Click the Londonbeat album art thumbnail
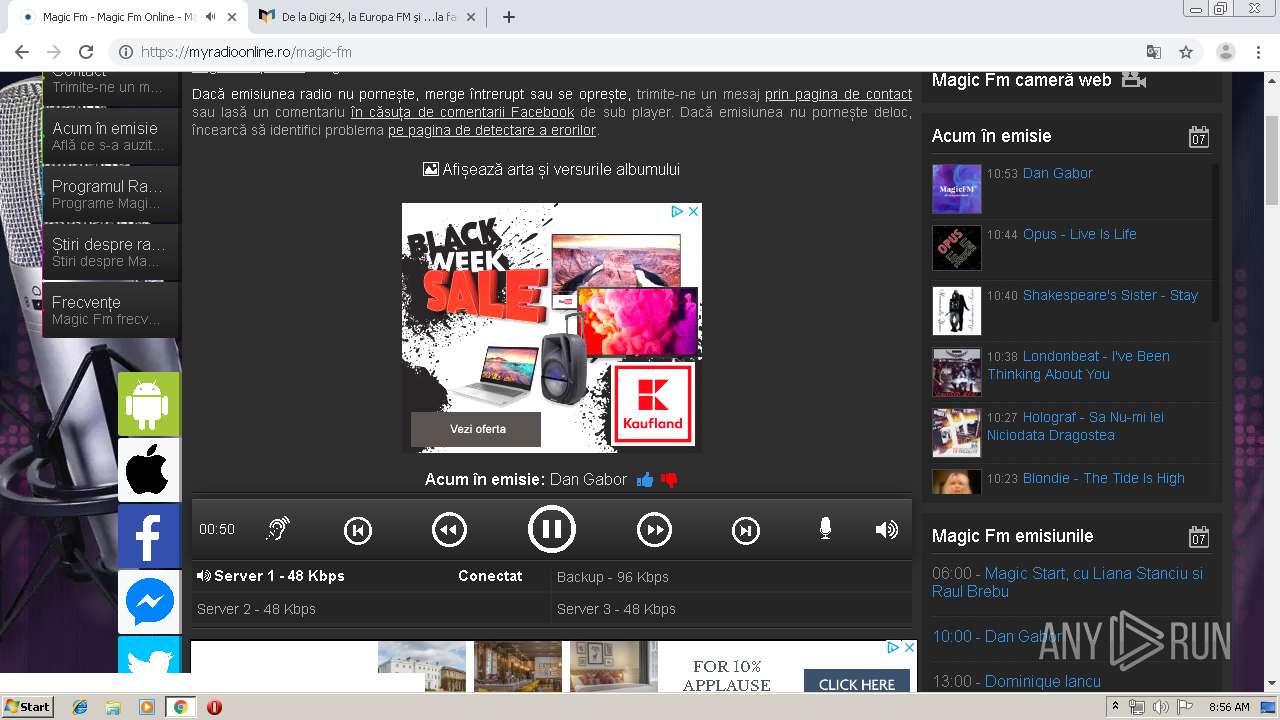Screen dimensions: 1280x720 tap(956, 372)
